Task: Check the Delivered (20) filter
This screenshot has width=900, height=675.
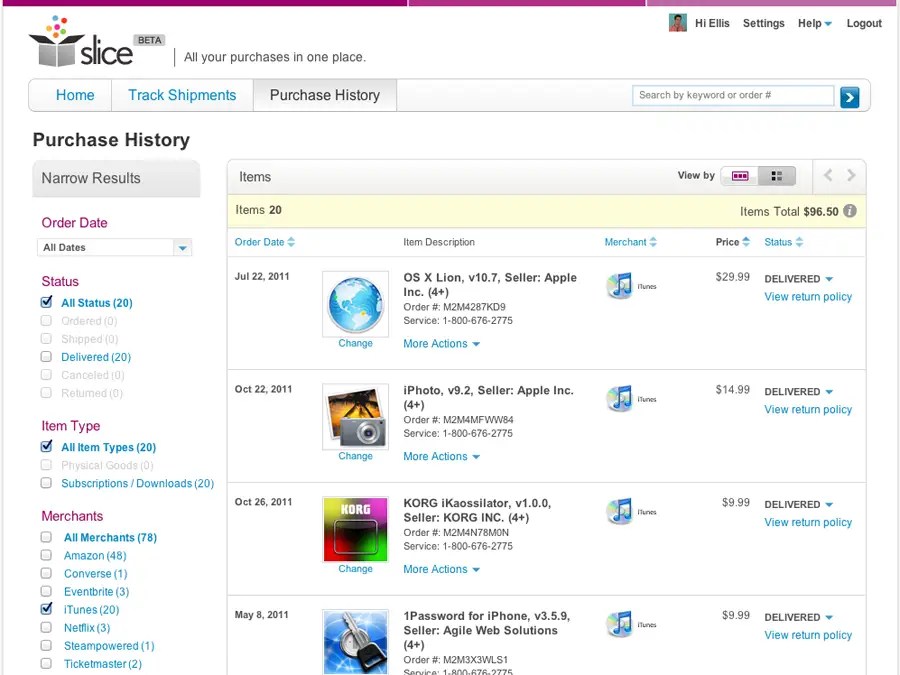Action: pos(46,356)
